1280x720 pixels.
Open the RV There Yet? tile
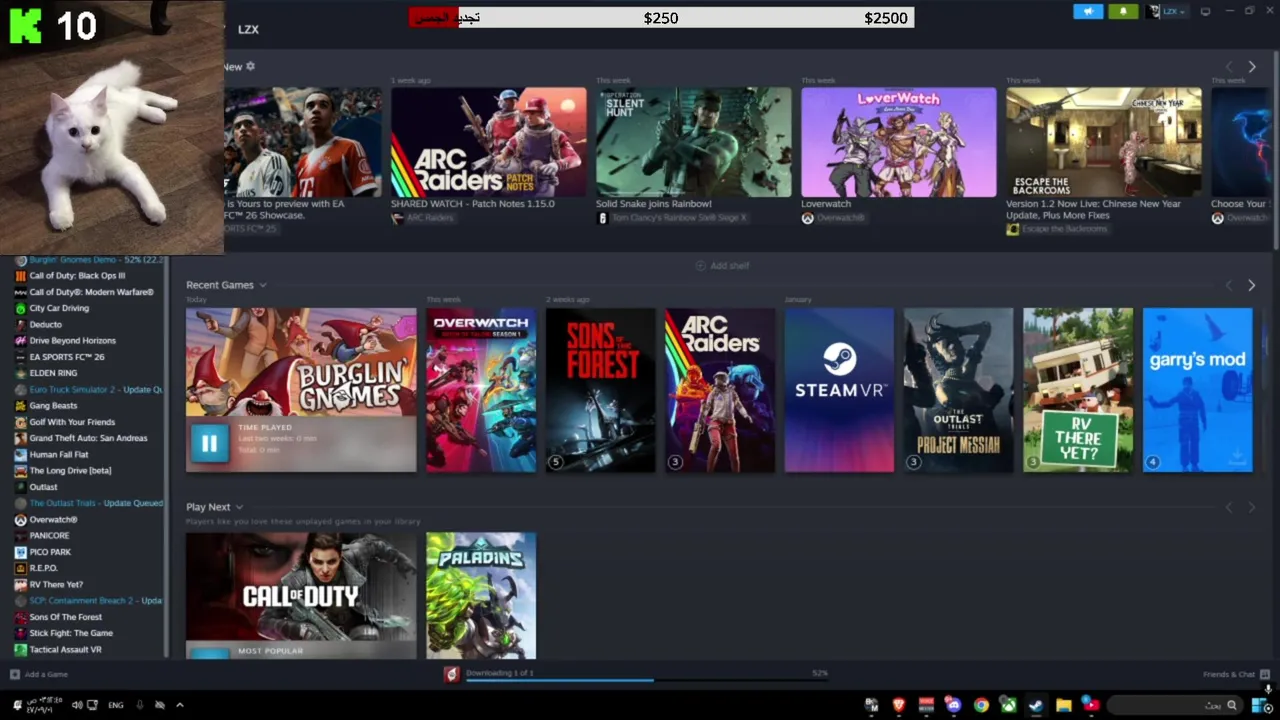1078,390
